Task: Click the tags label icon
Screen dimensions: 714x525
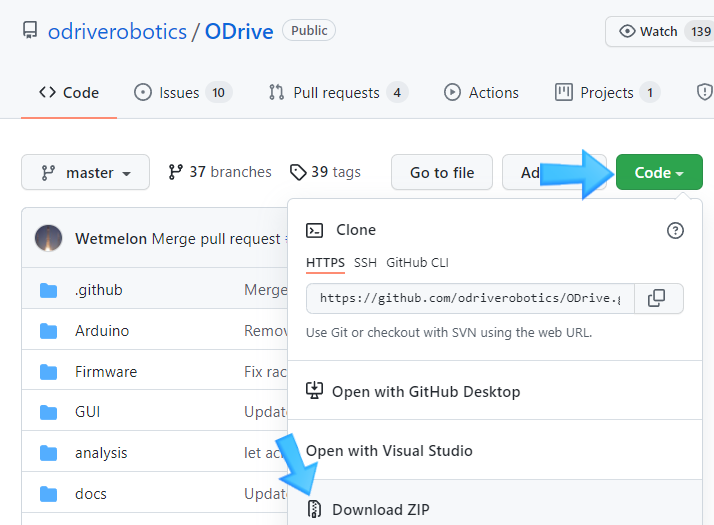Action: tap(298, 173)
